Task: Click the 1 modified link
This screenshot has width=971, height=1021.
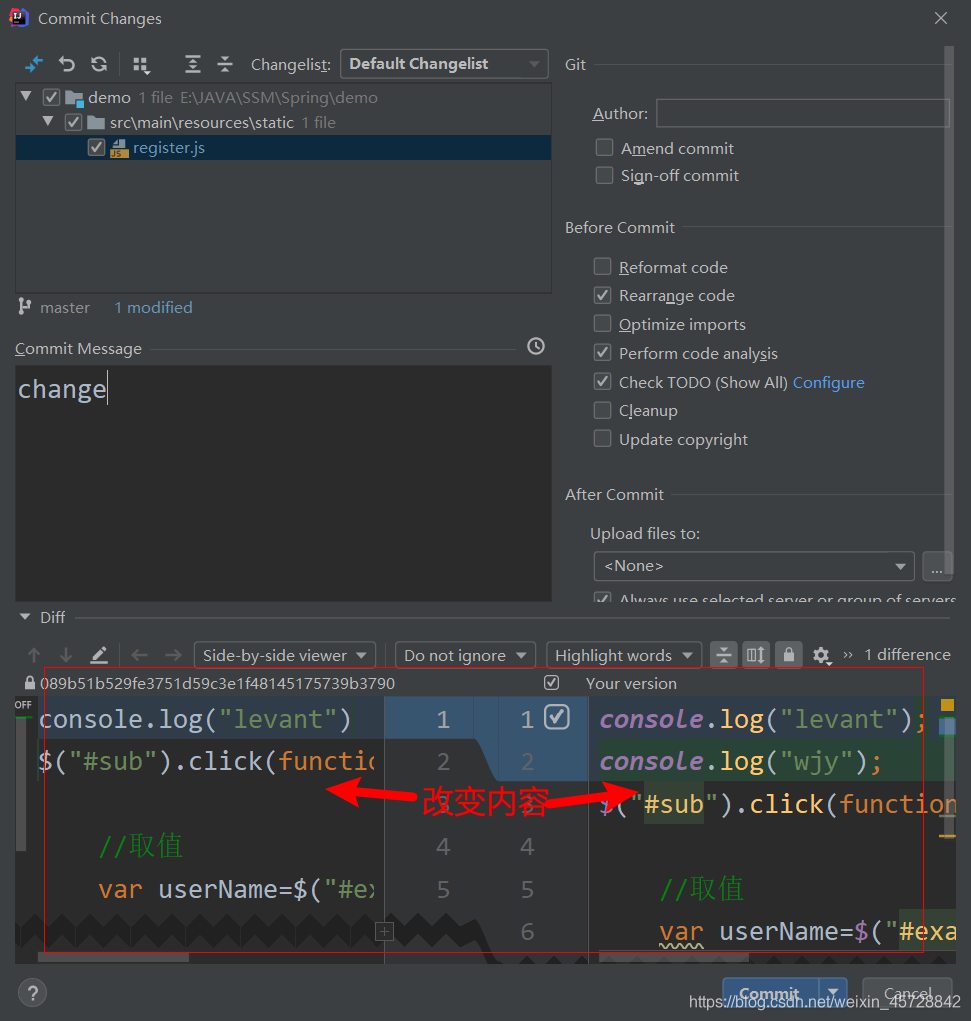Action: click(x=153, y=307)
